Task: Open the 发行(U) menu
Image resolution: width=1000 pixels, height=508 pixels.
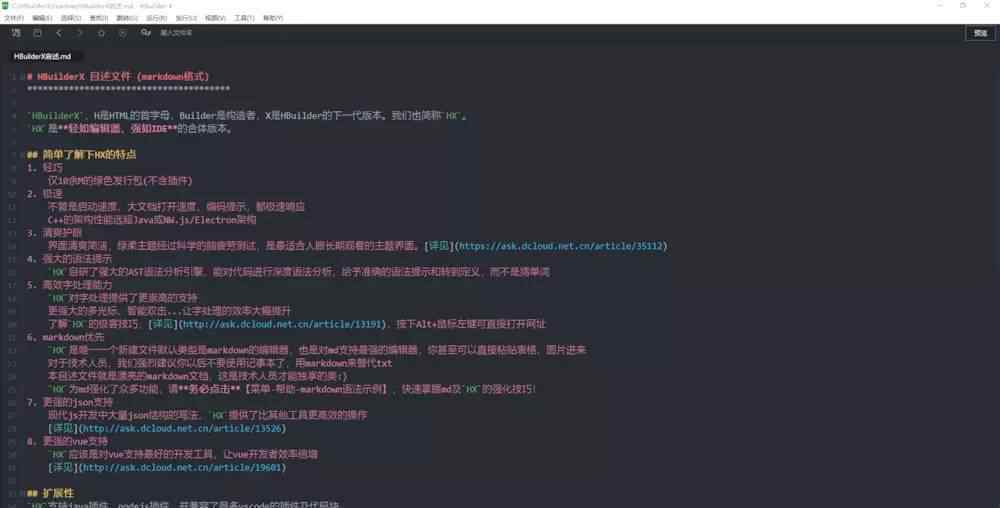Action: (x=186, y=18)
